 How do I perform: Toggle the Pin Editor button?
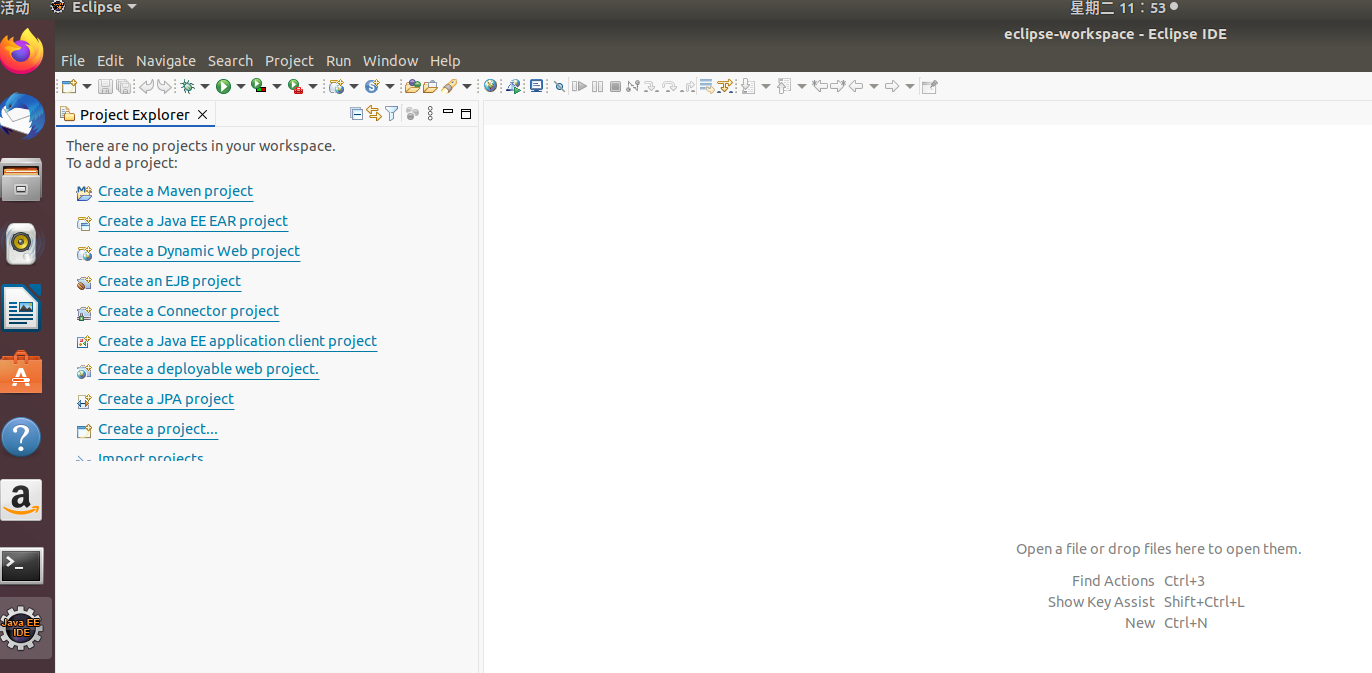pos(929,86)
